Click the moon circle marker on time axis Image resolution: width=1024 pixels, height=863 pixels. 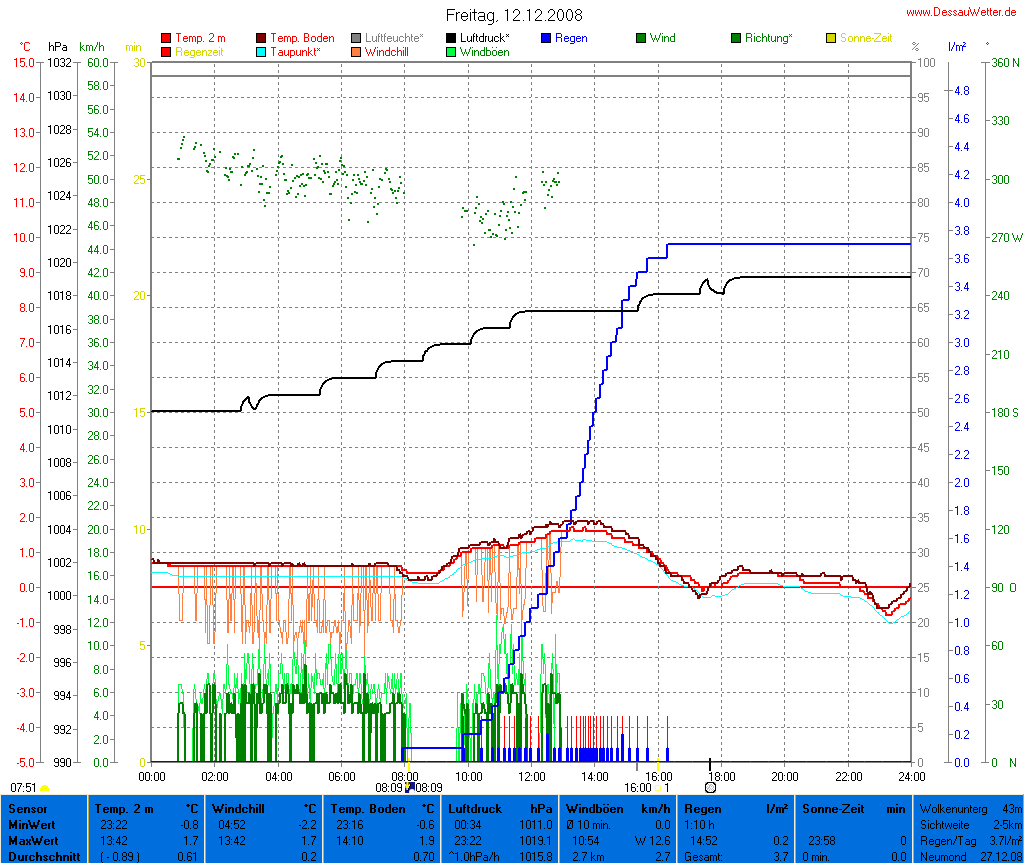click(x=710, y=788)
